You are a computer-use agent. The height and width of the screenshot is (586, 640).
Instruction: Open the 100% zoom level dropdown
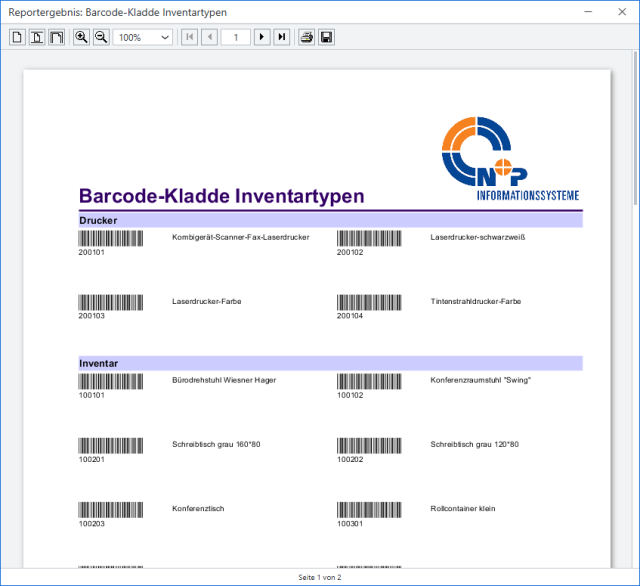point(142,38)
